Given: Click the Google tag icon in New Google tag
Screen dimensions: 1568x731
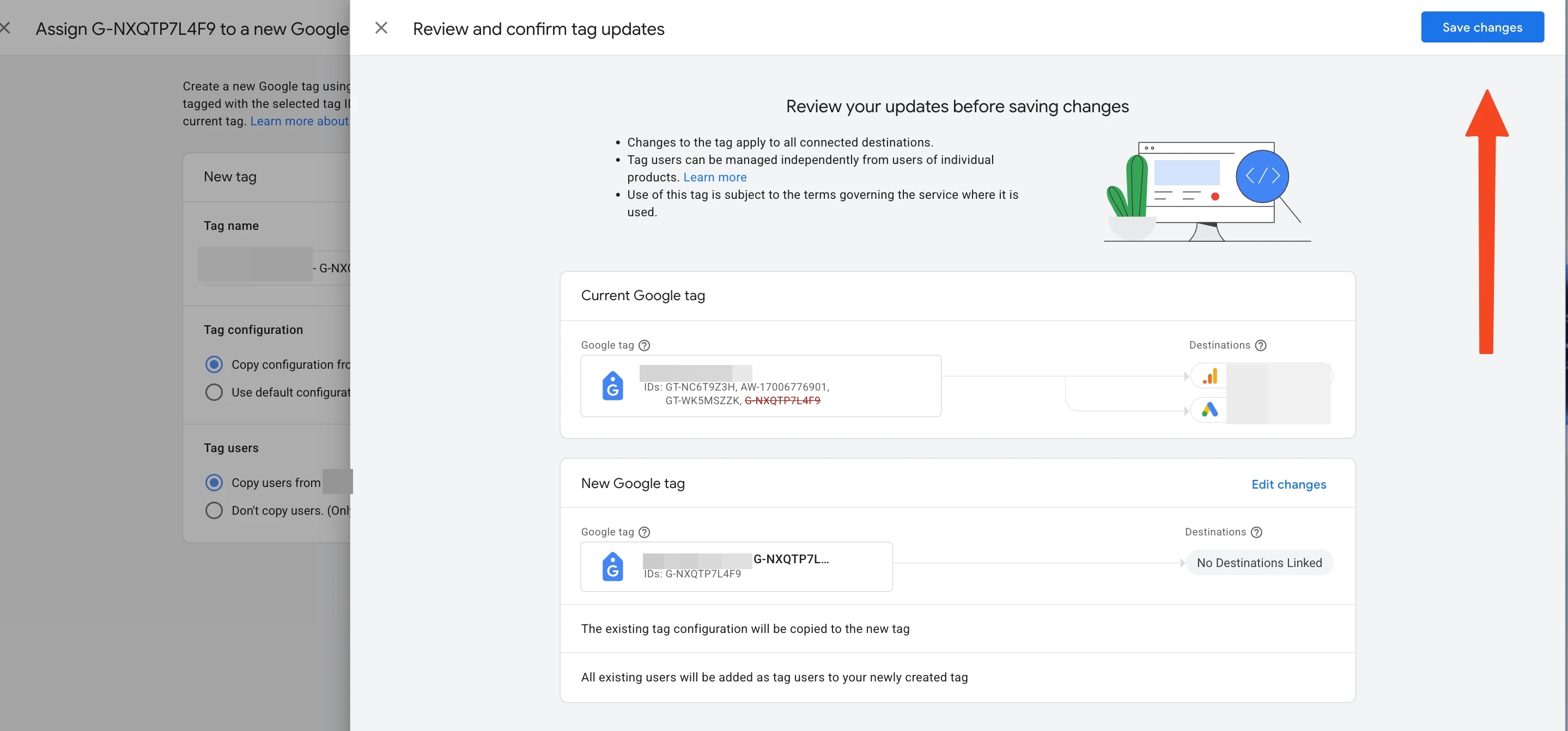Looking at the screenshot, I should [612, 566].
